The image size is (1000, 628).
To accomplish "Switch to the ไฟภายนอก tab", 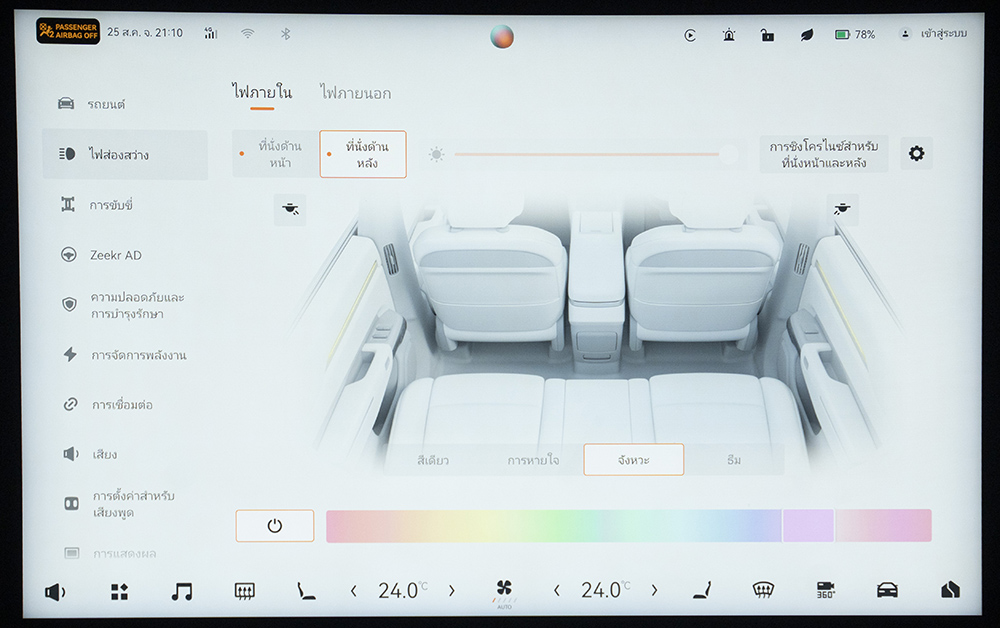I will (x=355, y=93).
